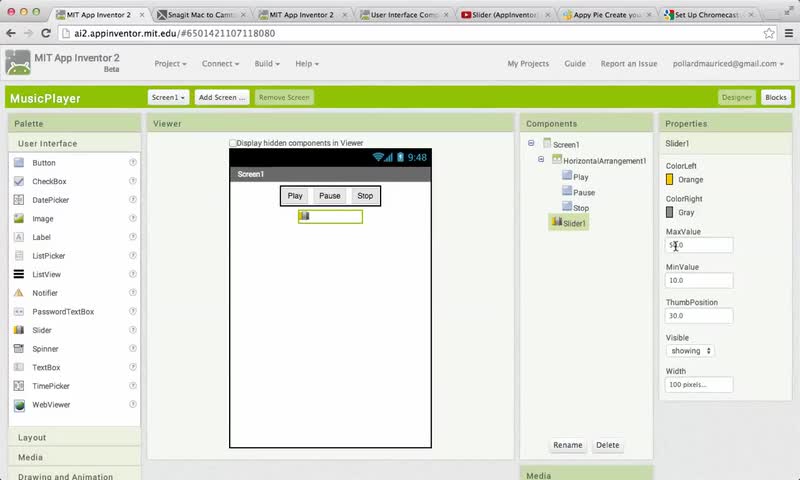Click the Designer button
800x480 pixels.
click(737, 97)
